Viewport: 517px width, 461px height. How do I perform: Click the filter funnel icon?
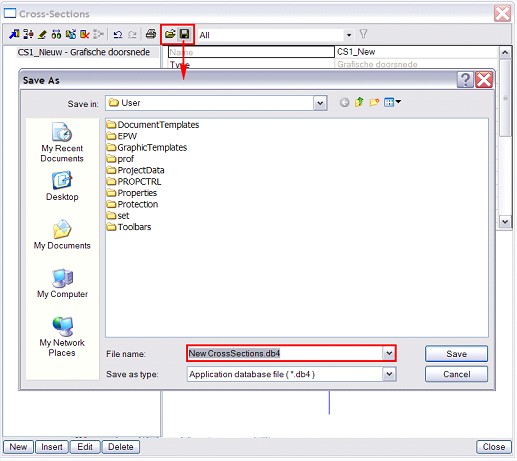coord(363,34)
